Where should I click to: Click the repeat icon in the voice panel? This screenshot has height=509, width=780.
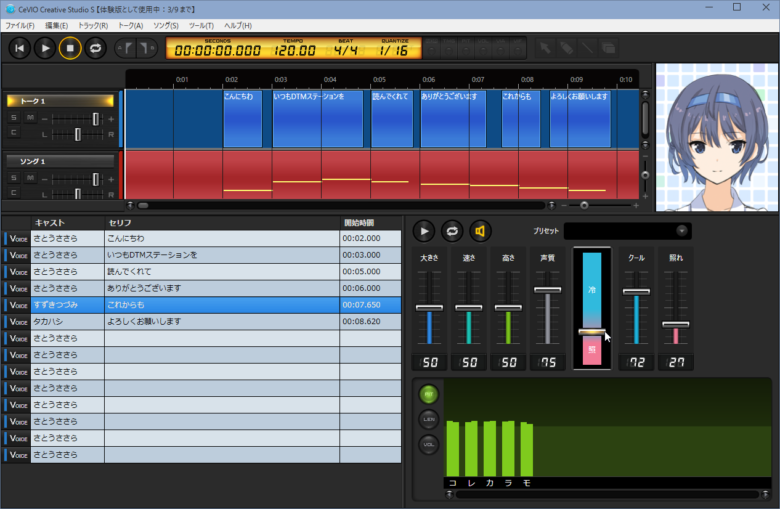452,231
